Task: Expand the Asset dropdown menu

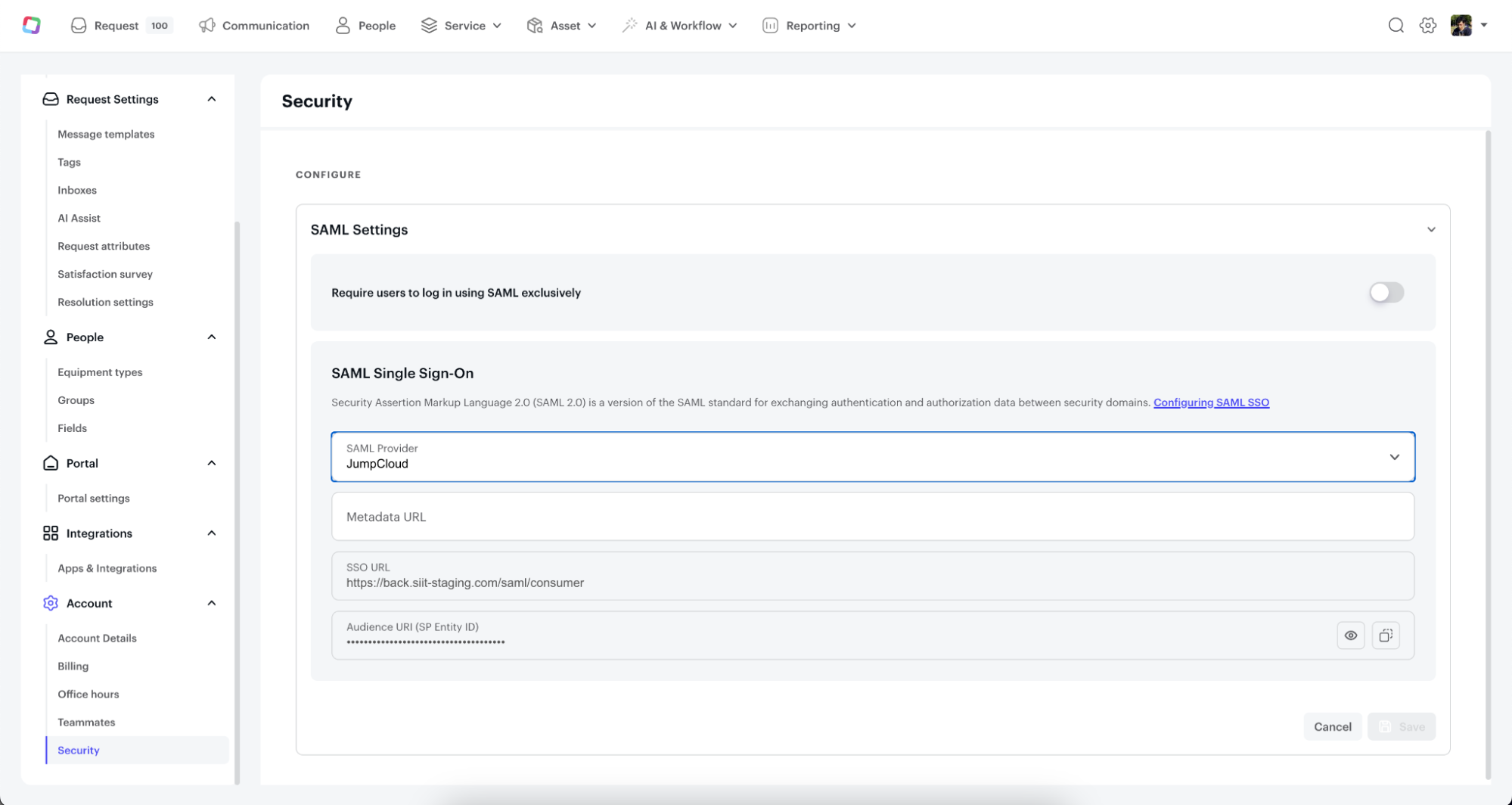Action: coord(561,26)
